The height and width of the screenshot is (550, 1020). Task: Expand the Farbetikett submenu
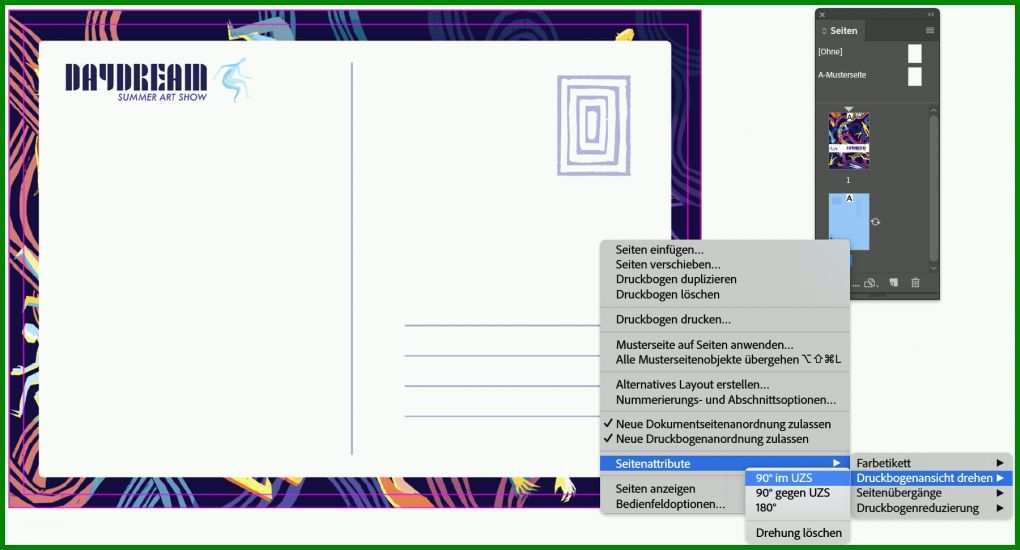(931, 463)
